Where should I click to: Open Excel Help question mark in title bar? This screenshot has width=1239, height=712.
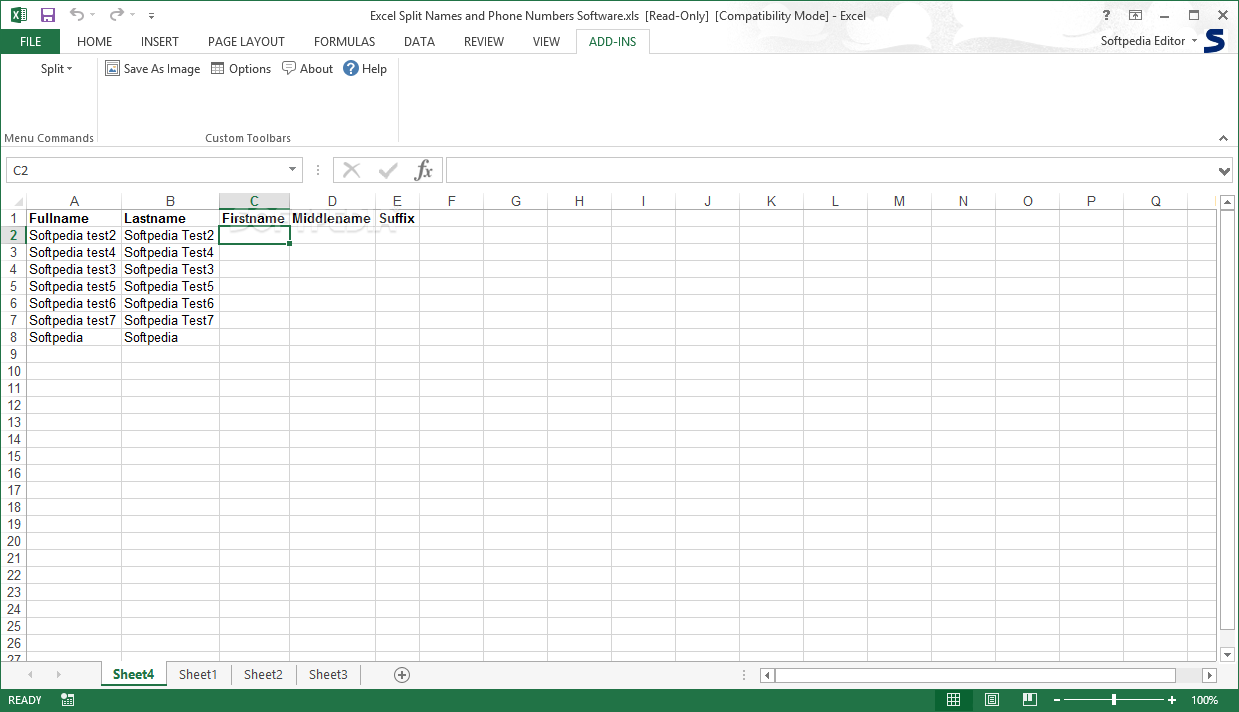coord(1107,15)
